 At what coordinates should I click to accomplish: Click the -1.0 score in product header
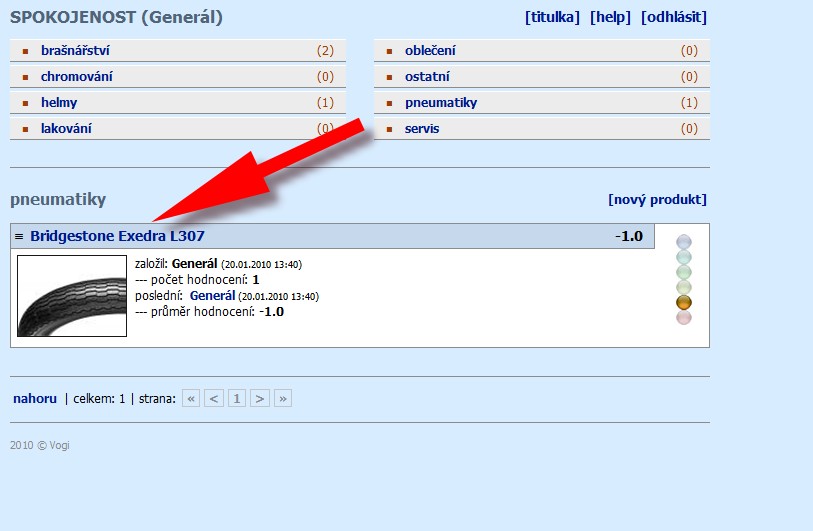click(629, 236)
